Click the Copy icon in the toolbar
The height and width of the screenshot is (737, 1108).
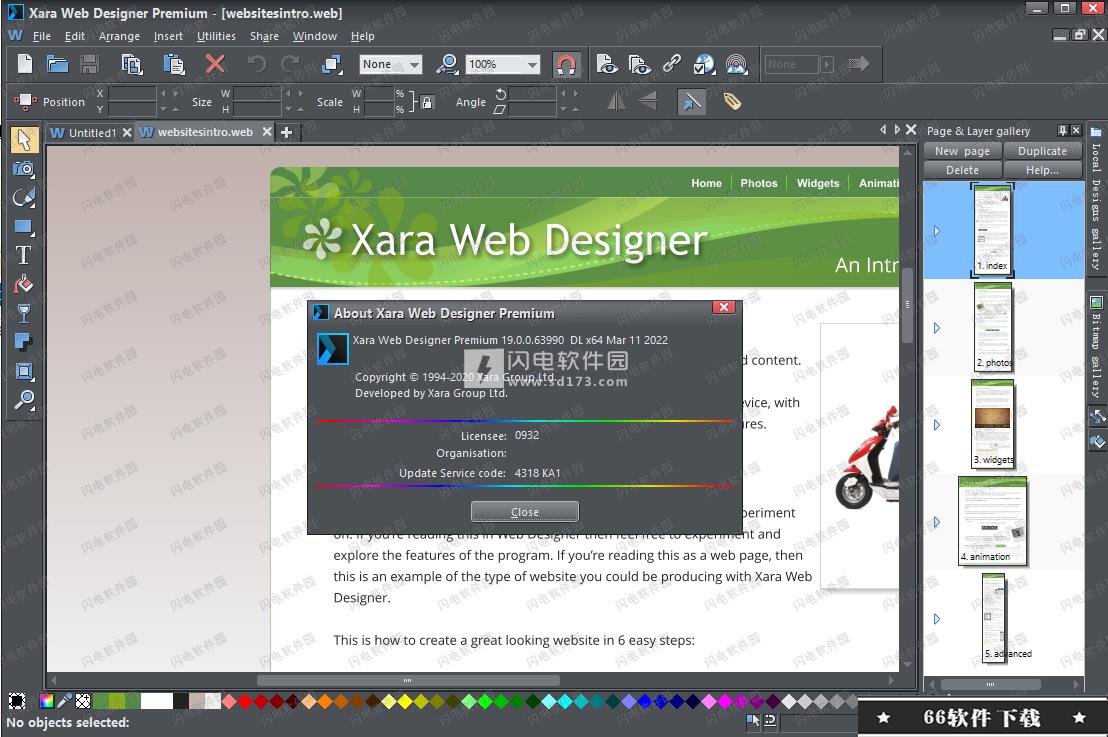click(132, 64)
